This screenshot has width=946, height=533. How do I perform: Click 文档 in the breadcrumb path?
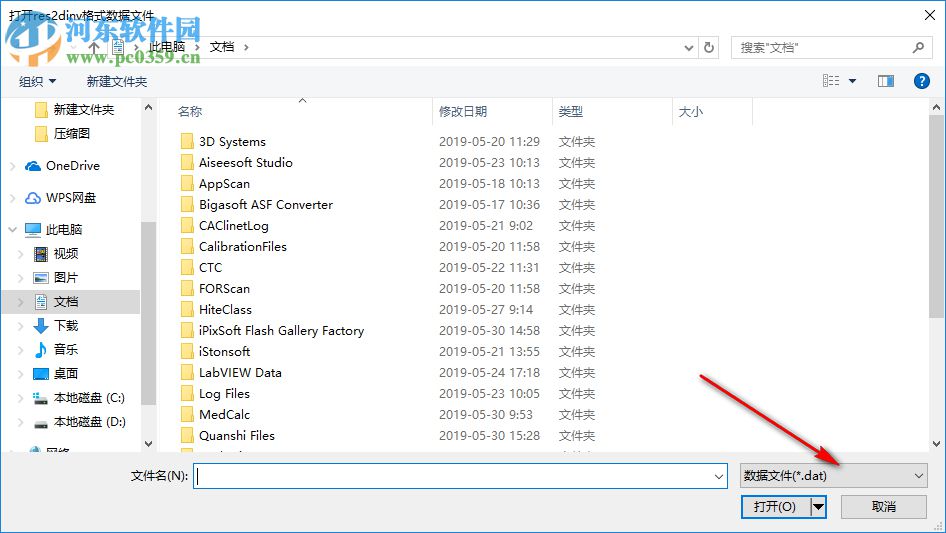click(x=221, y=47)
